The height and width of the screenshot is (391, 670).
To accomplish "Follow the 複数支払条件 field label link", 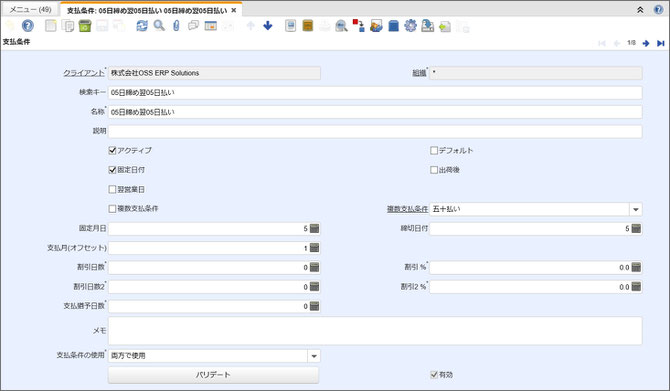I will [407, 209].
